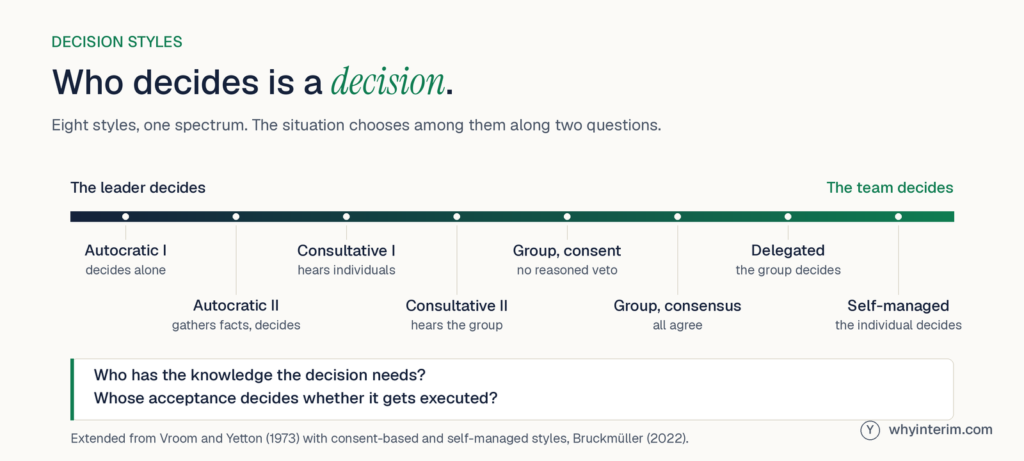The height and width of the screenshot is (461, 1024).
Task: Select the Autocratic I marker dot
Action: coord(125,216)
